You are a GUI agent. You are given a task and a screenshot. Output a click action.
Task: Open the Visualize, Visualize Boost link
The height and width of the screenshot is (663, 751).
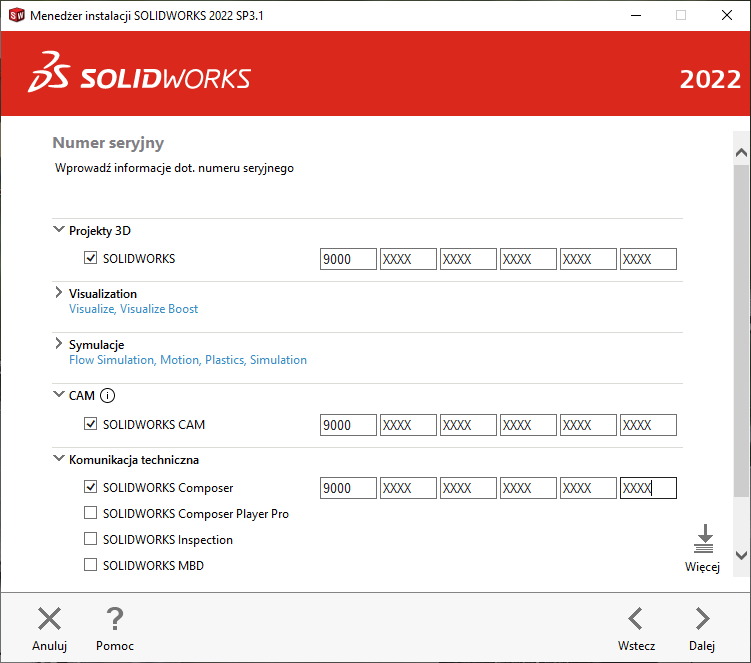point(133,309)
